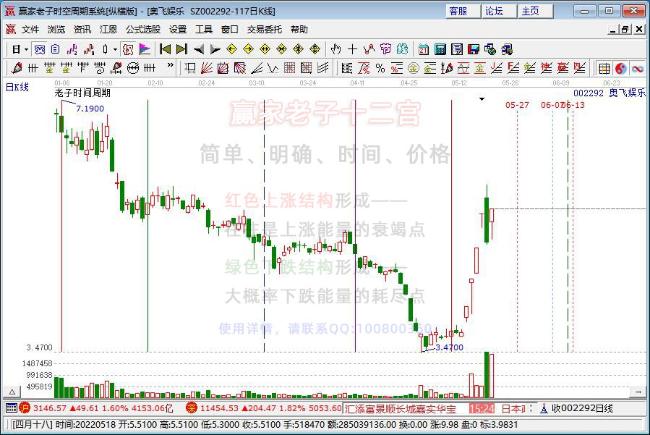Screen dimensions: 650x435
Task: Click the yellow diamond compress-horizontal icon
Action: [281, 49]
